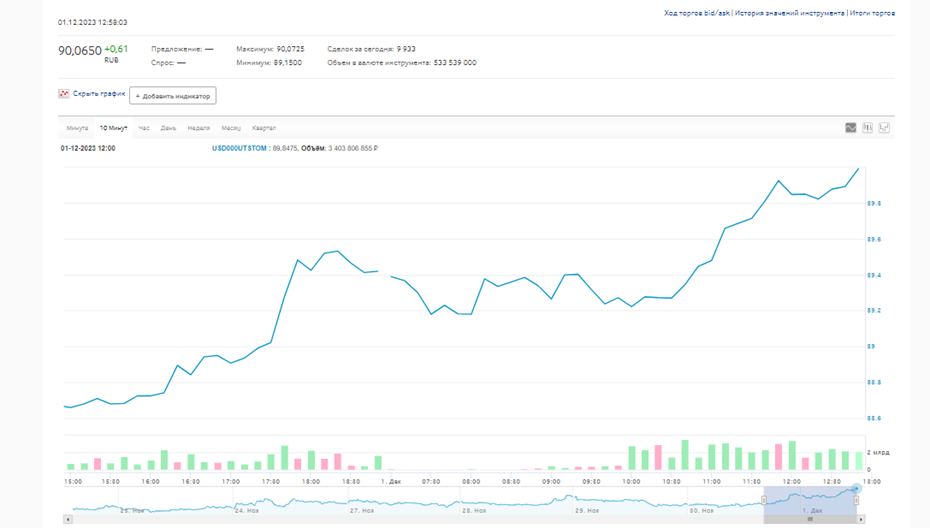
Task: Click the Максимум: 90,0725 value
Action: [291, 49]
